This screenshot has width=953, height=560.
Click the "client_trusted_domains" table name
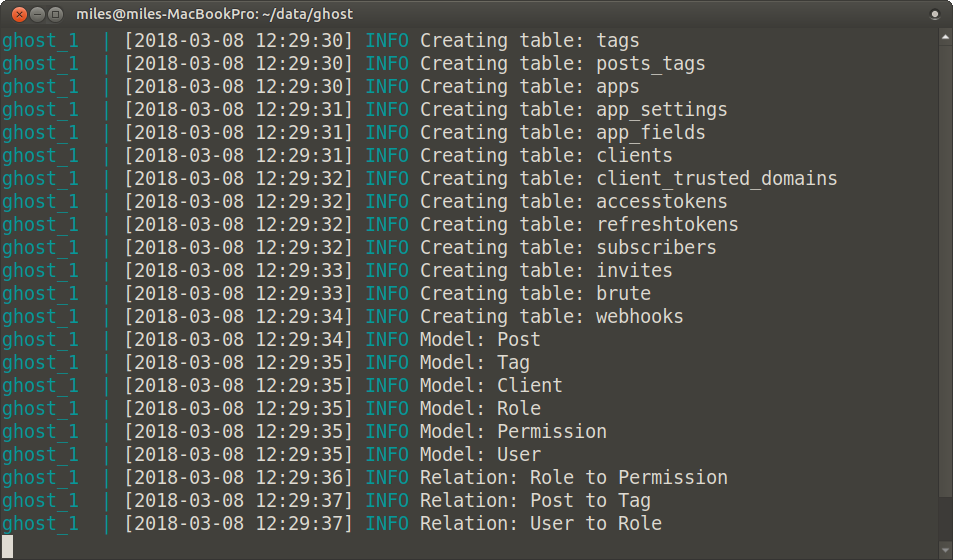click(x=716, y=179)
